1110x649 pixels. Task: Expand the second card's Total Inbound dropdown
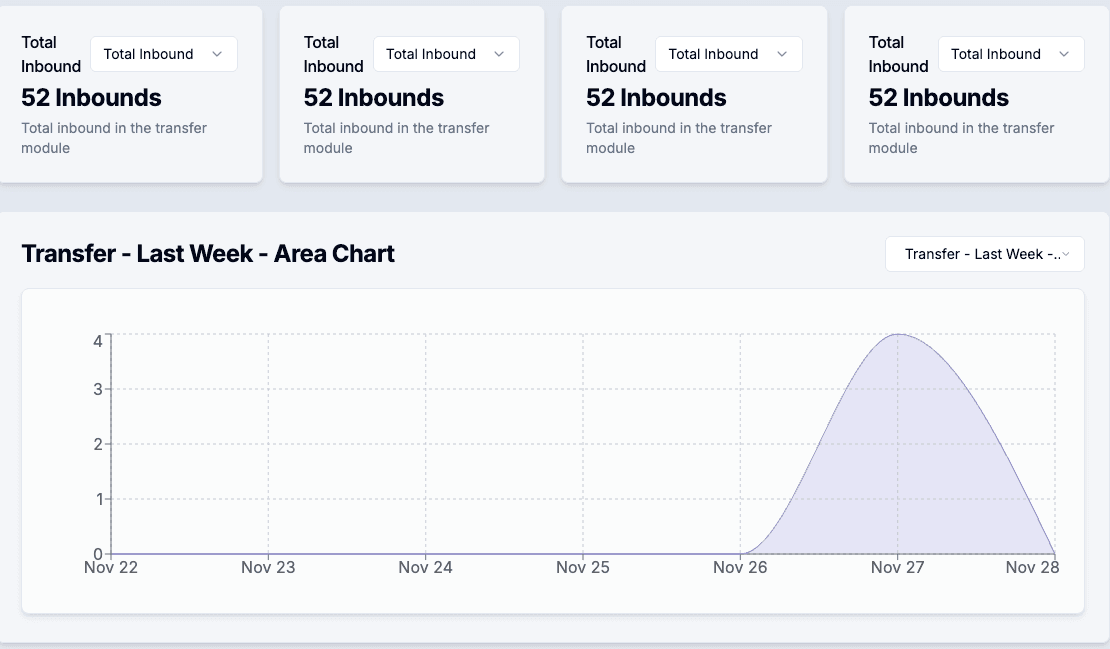click(446, 54)
